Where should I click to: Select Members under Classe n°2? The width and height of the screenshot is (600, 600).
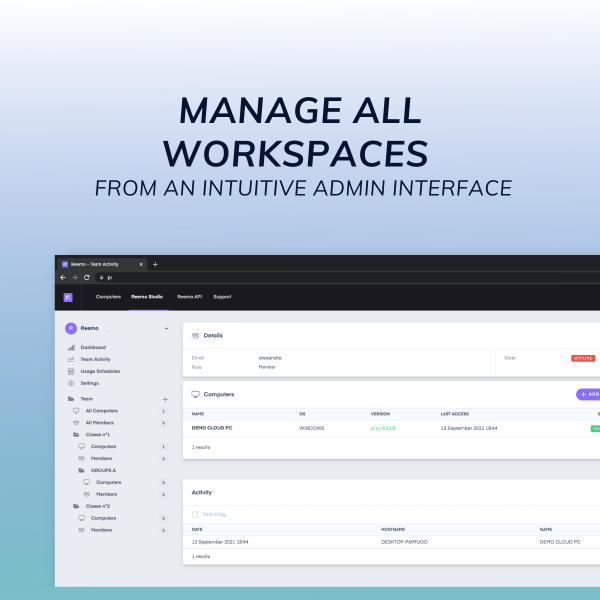102,530
